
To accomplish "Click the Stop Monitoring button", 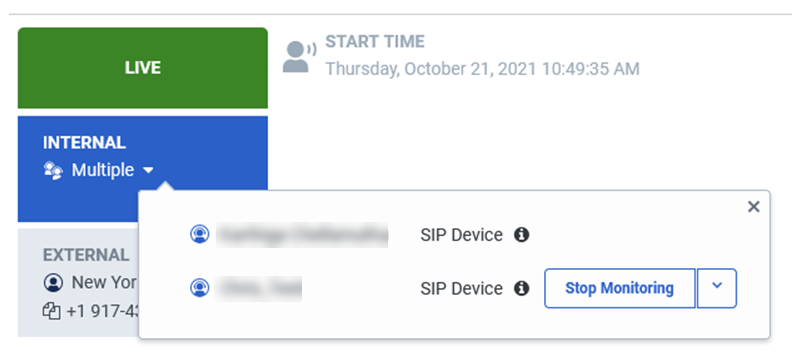I will [619, 288].
